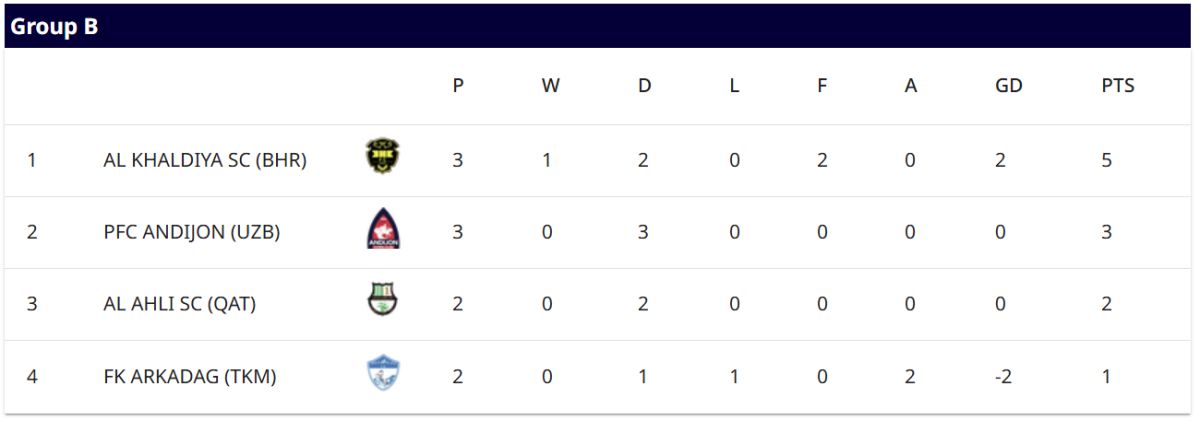
Task: Select the AL AHLI SC (QAT) team name
Action: point(180,304)
